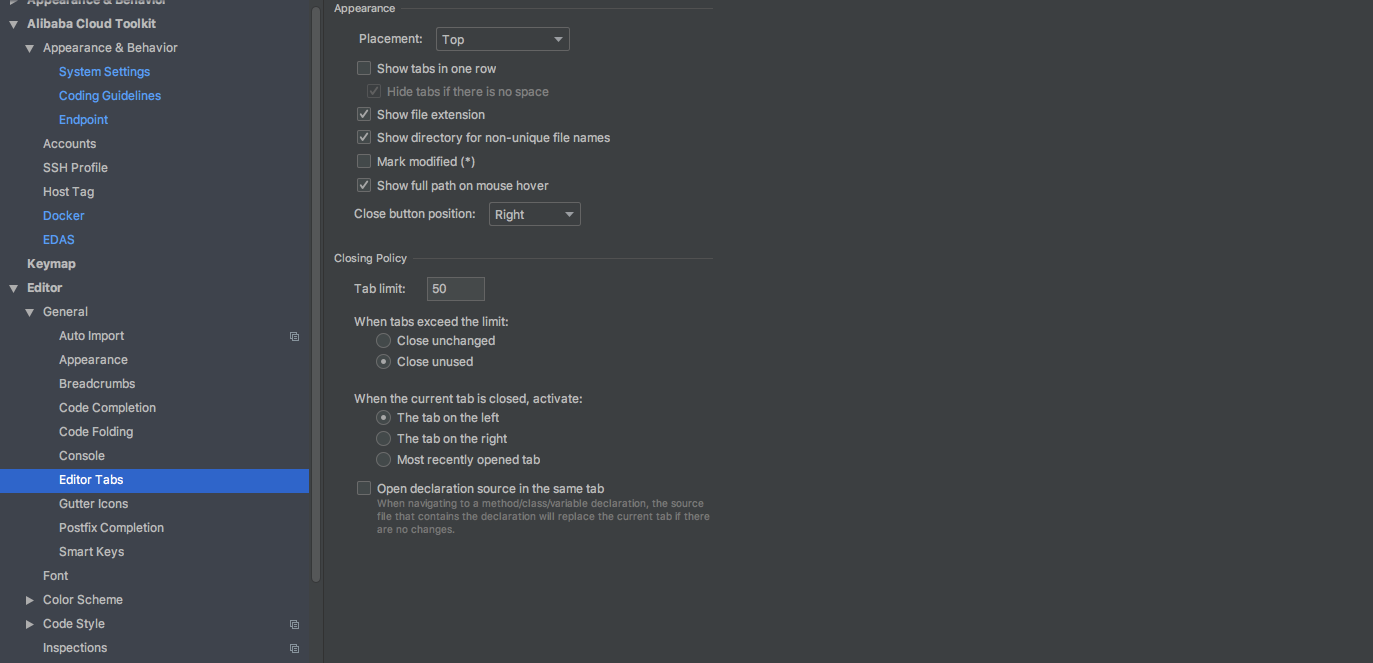Open the Close button position dropdown
Viewport: 1373px width, 663px height.
535,215
